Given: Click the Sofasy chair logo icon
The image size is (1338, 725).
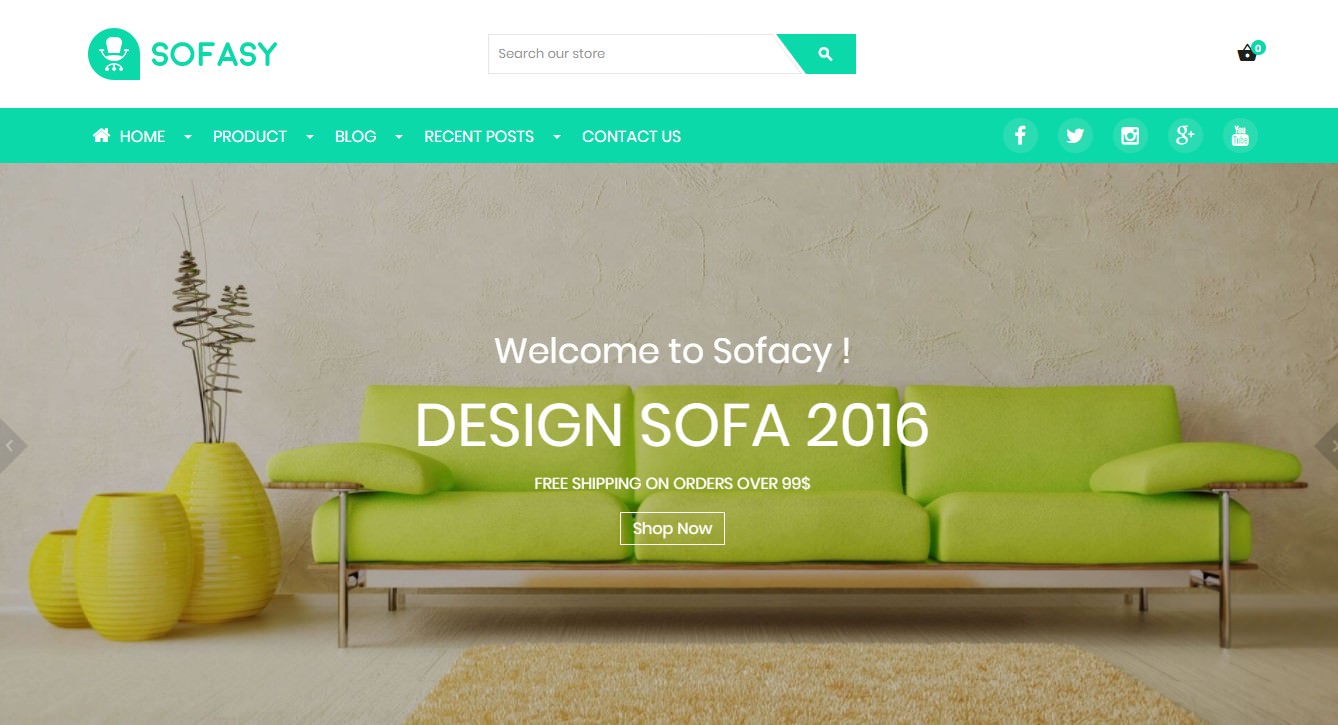Looking at the screenshot, I should click(114, 53).
